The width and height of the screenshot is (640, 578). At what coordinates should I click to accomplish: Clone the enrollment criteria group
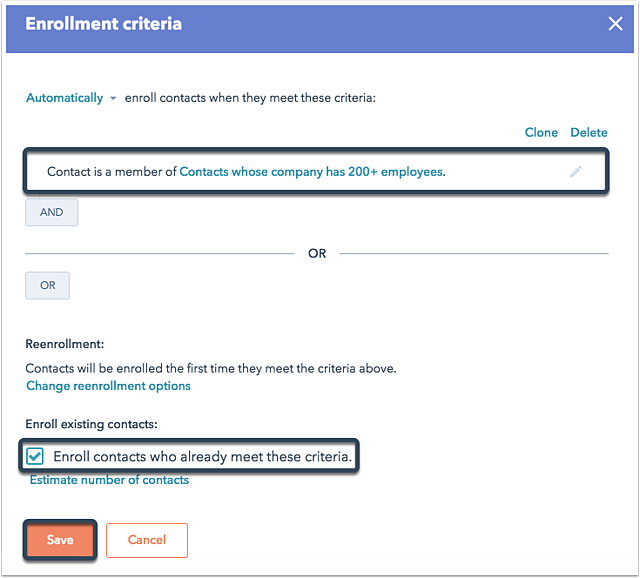541,132
